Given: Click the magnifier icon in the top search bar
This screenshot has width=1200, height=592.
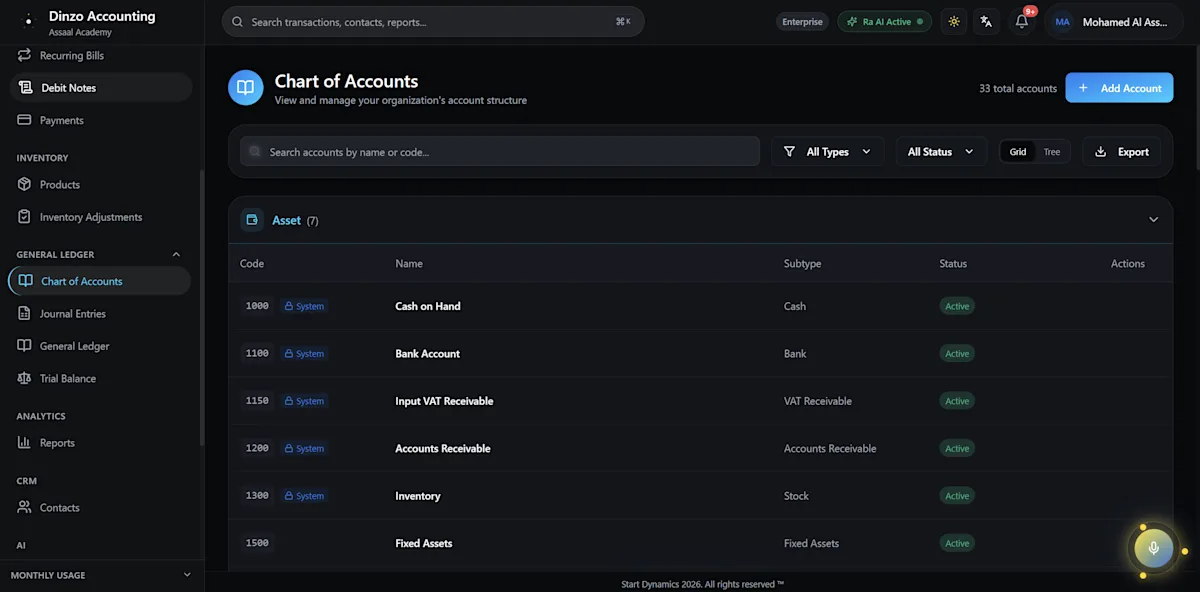Looking at the screenshot, I should click(x=238, y=22).
